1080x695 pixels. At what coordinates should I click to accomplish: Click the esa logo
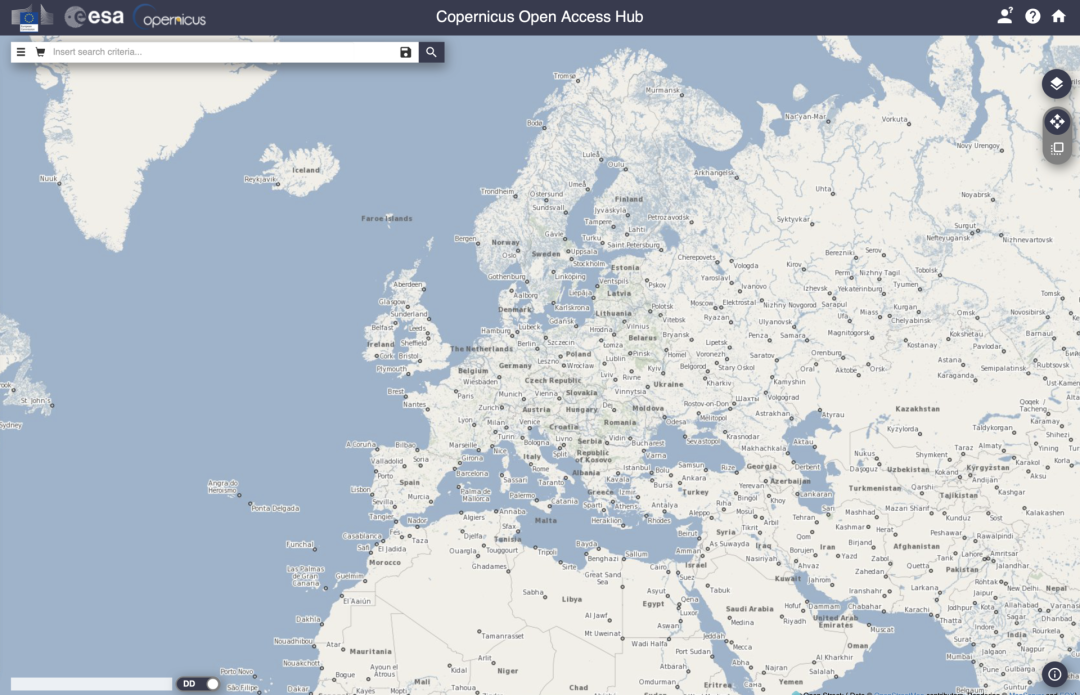94,17
